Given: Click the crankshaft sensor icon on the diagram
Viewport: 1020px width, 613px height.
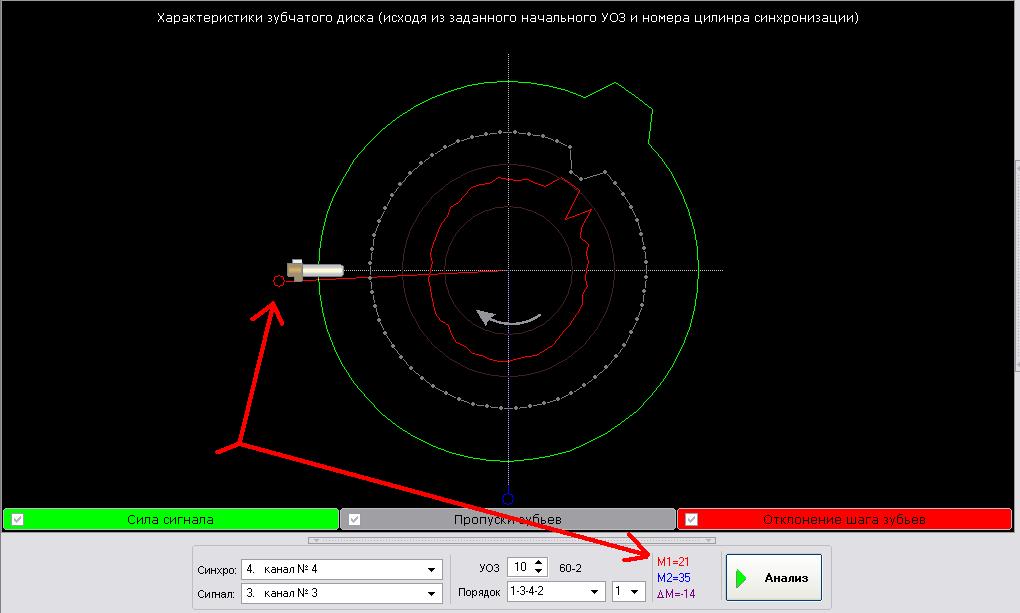Looking at the screenshot, I should coord(315,270).
